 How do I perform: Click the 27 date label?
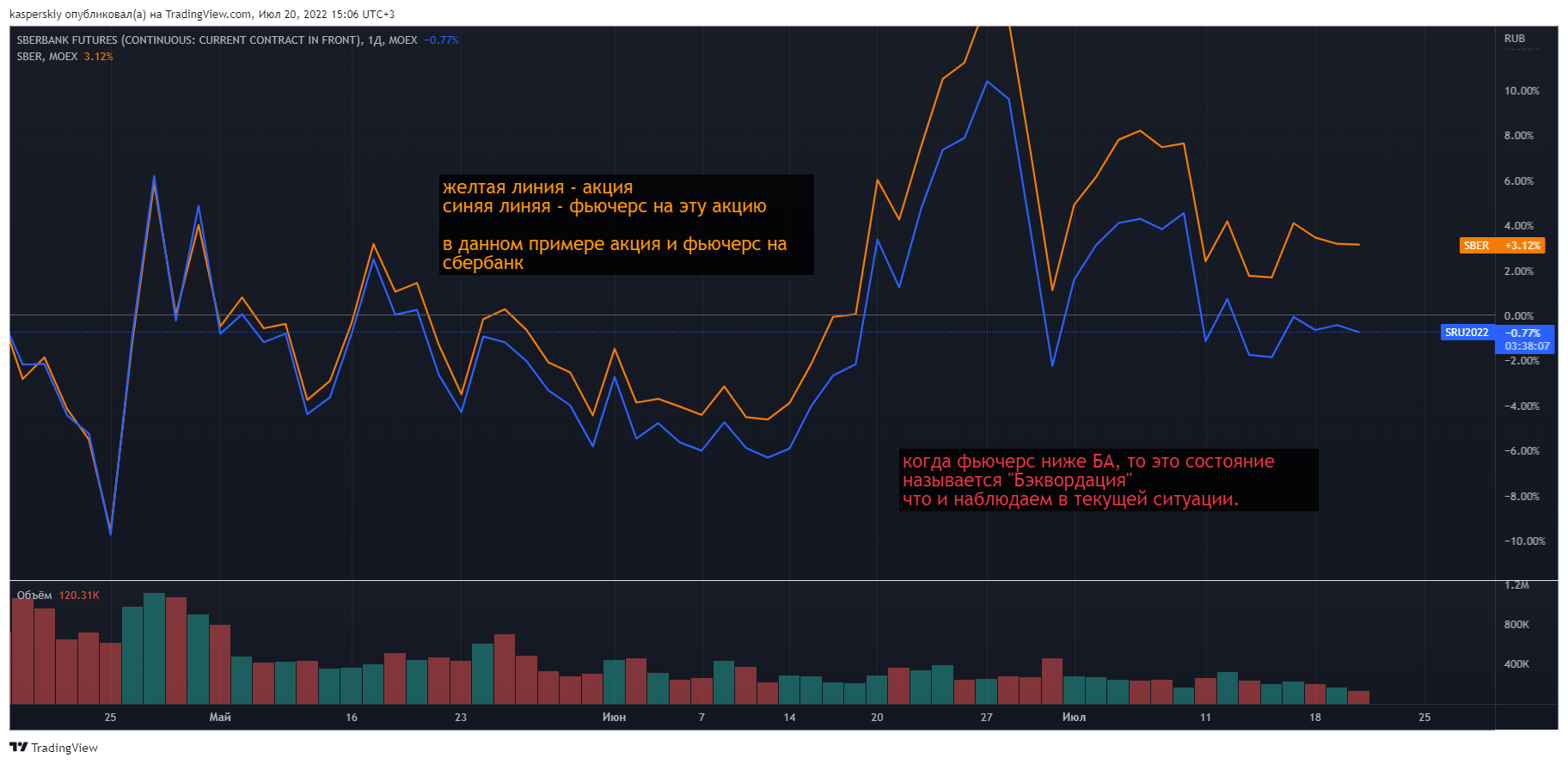[x=986, y=718]
